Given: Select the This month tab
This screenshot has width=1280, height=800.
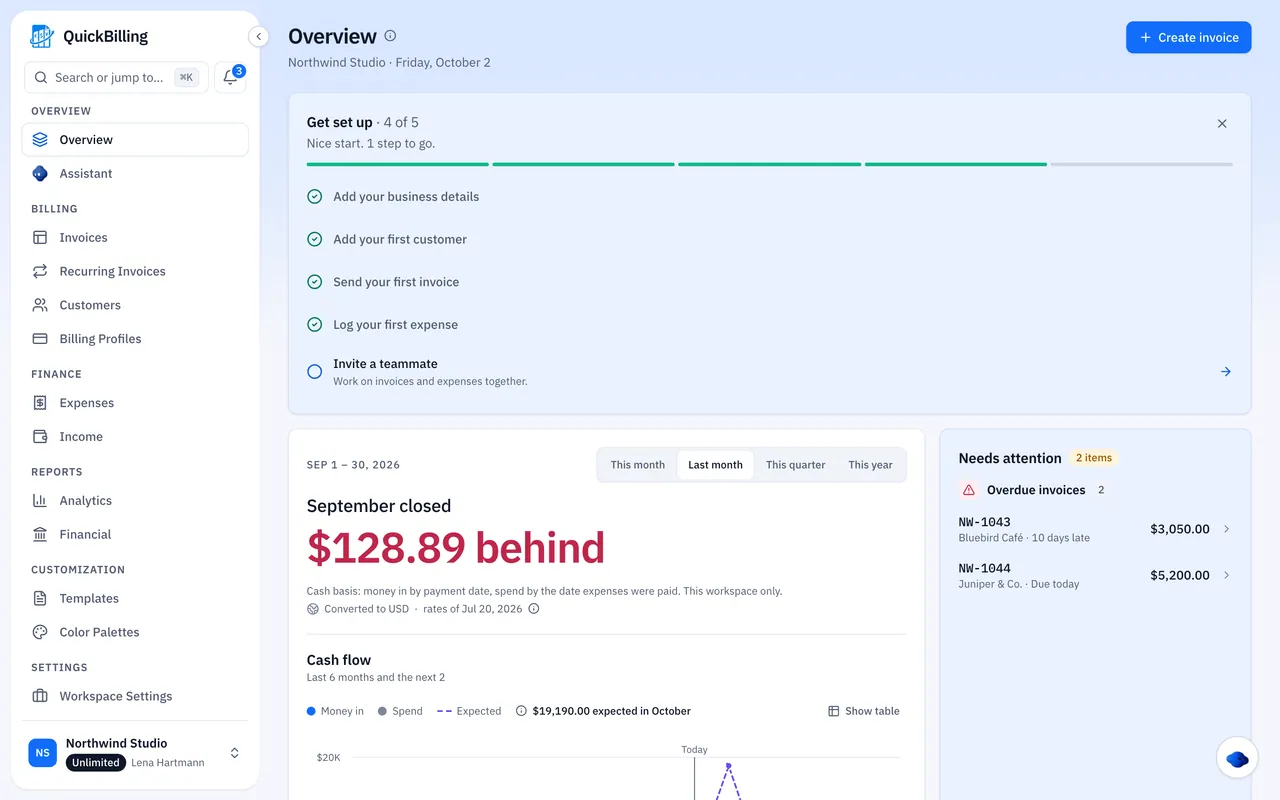Looking at the screenshot, I should coord(638,465).
